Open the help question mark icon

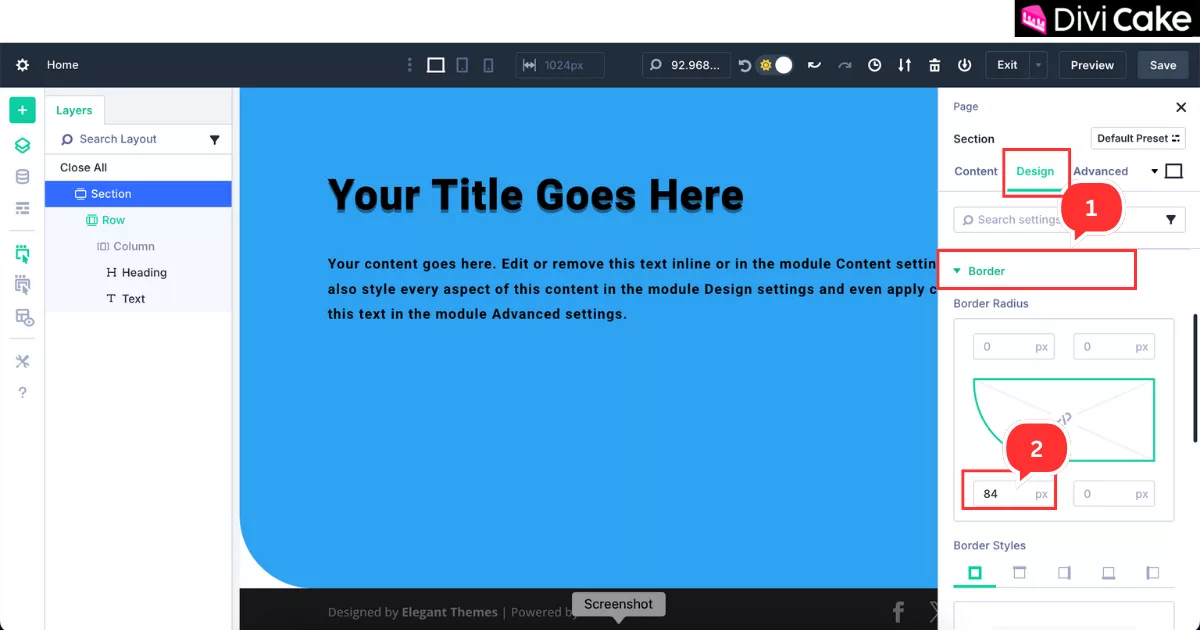22,392
